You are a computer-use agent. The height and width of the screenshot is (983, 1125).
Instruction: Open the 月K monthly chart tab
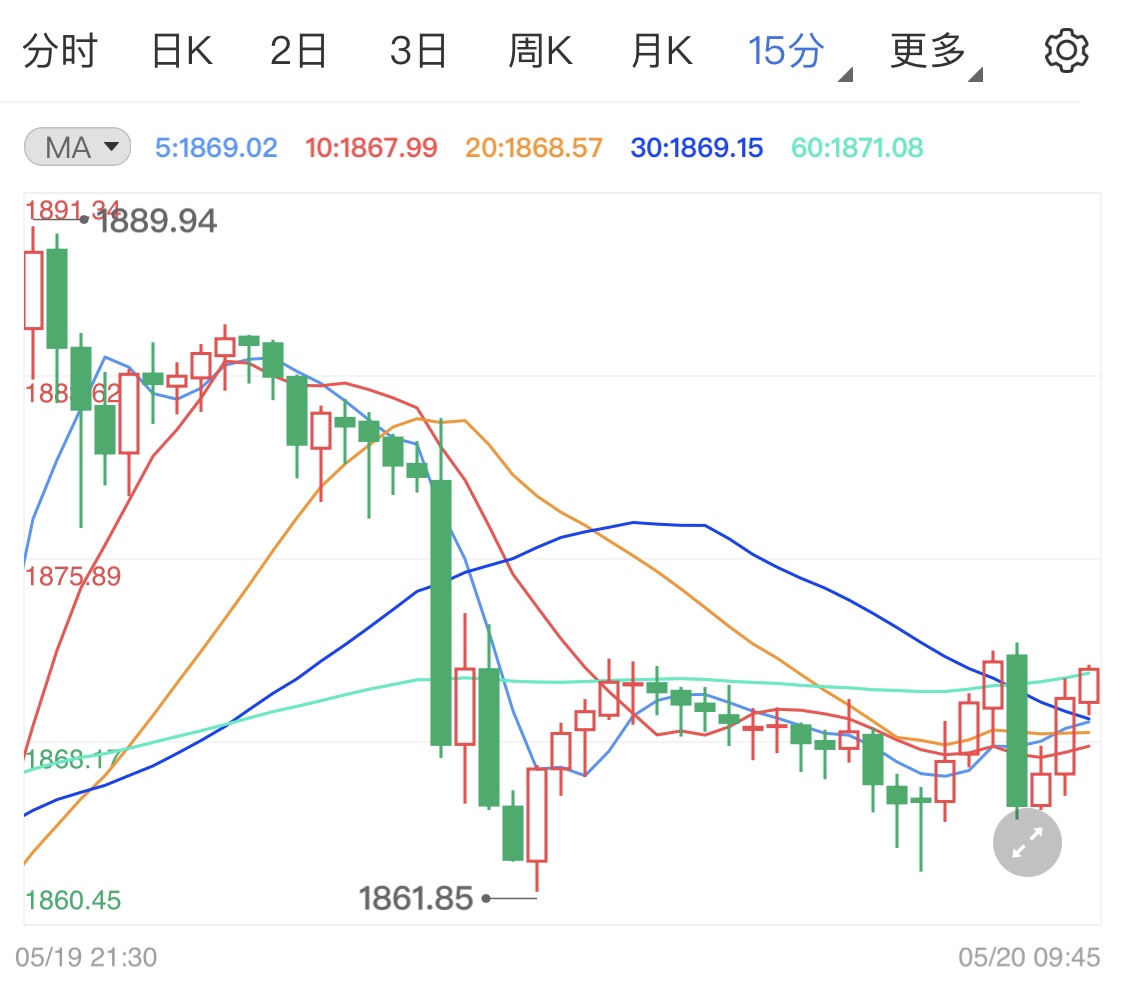(x=662, y=51)
